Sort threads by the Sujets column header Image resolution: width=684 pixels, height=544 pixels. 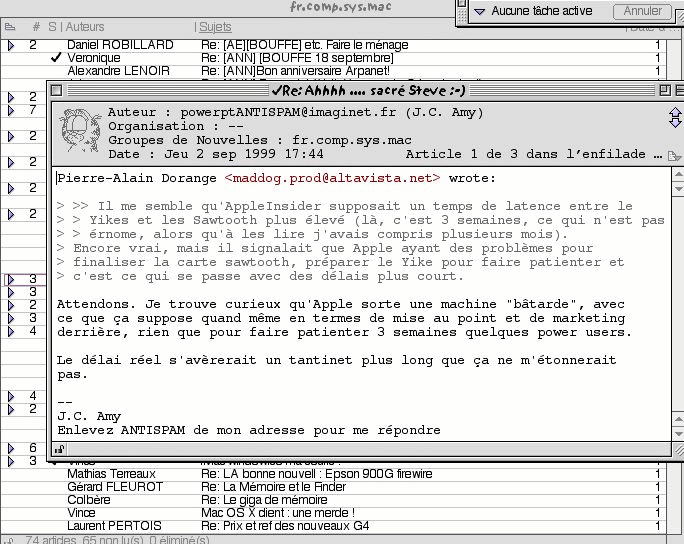[215, 27]
